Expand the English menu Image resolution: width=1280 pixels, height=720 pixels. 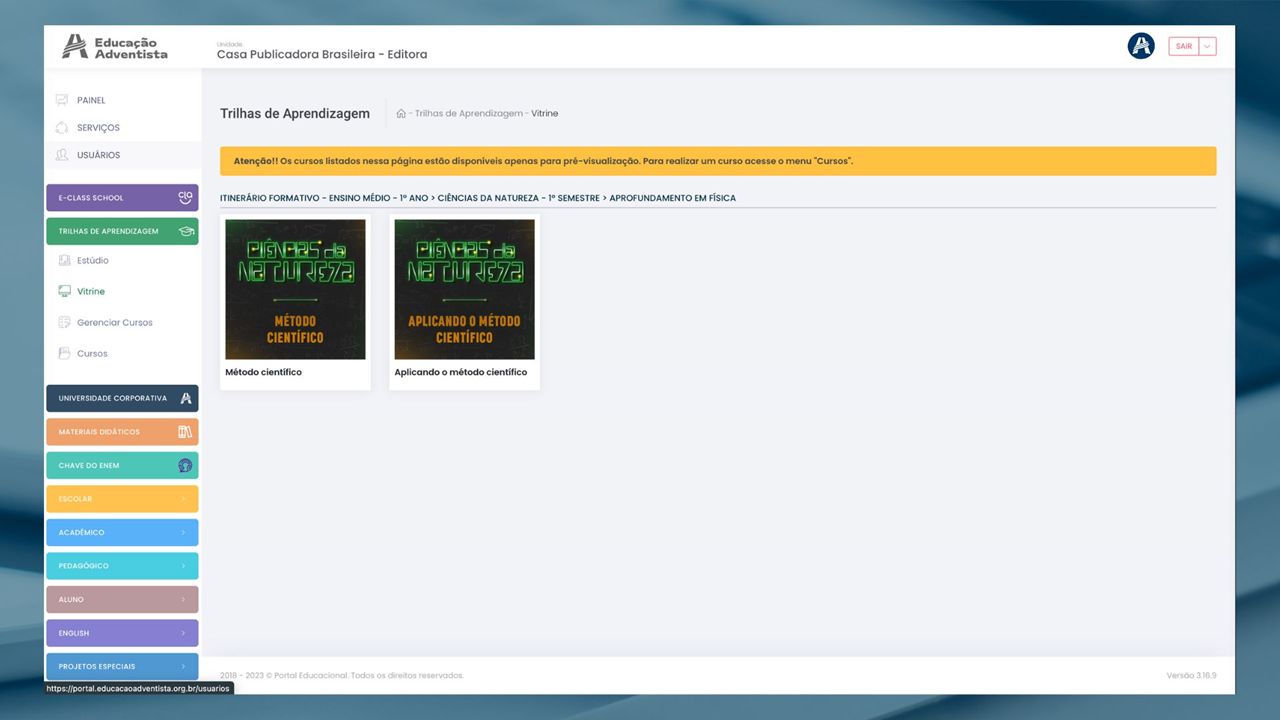coord(122,633)
